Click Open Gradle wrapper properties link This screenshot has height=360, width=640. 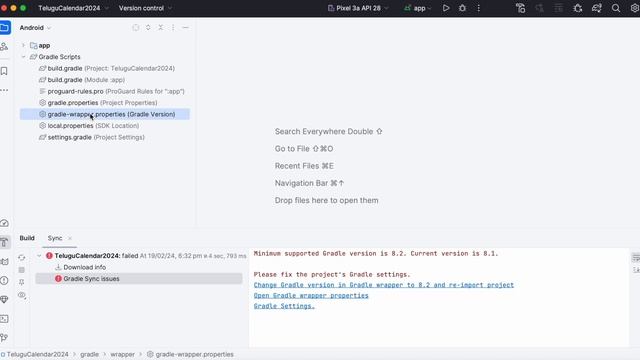(311, 296)
